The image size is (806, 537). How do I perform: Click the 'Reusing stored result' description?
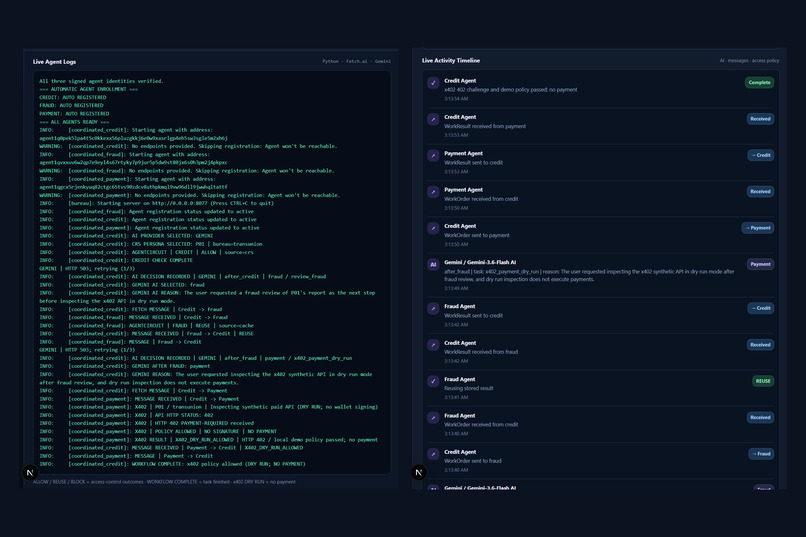(469, 388)
